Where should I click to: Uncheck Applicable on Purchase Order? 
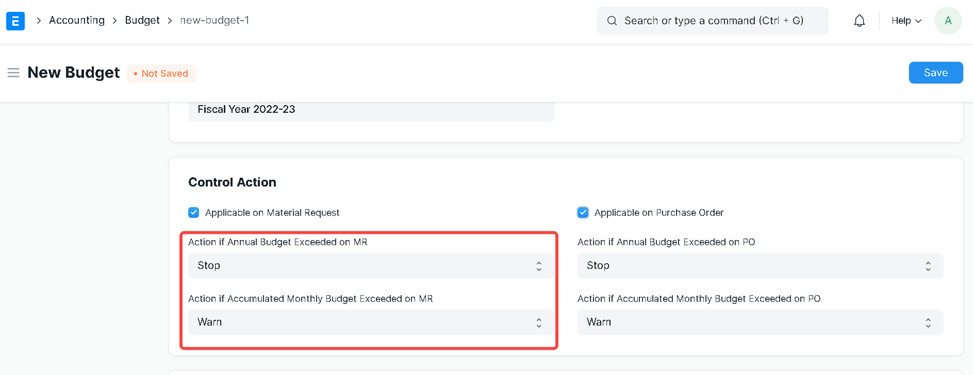(x=583, y=212)
